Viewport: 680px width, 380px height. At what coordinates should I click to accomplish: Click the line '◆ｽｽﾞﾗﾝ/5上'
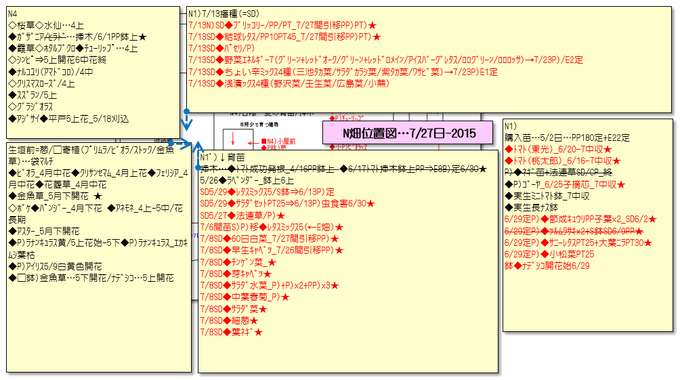[32, 95]
